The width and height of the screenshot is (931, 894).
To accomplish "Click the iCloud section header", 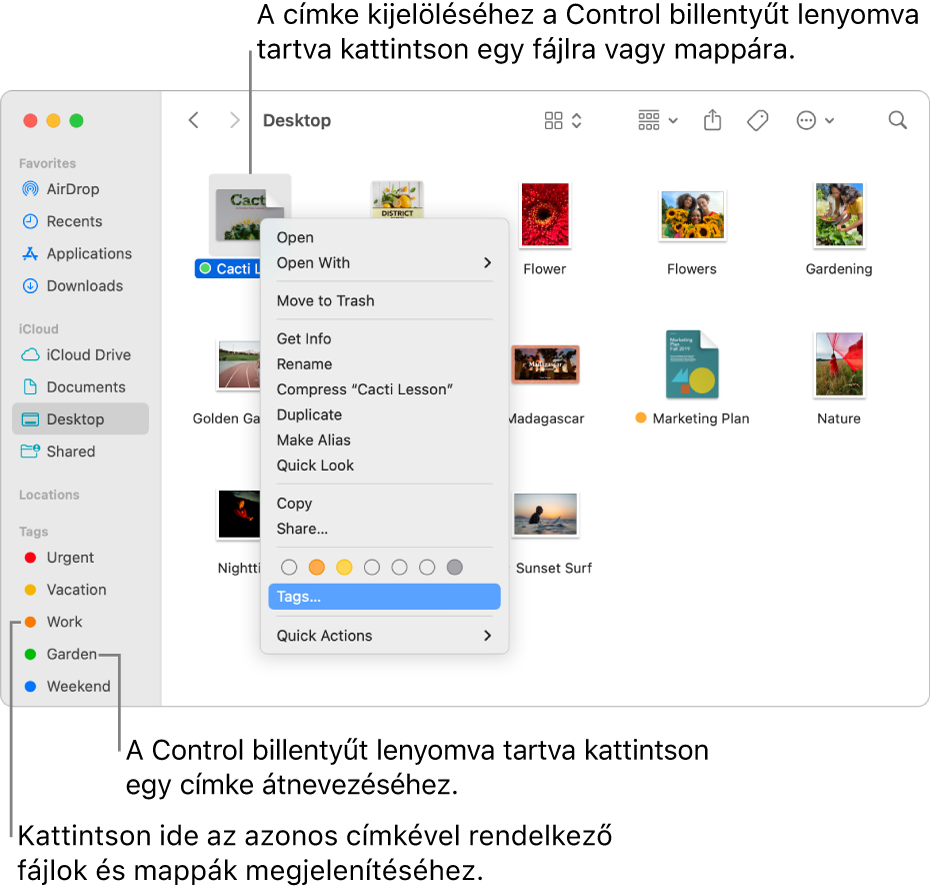I will pos(39,329).
